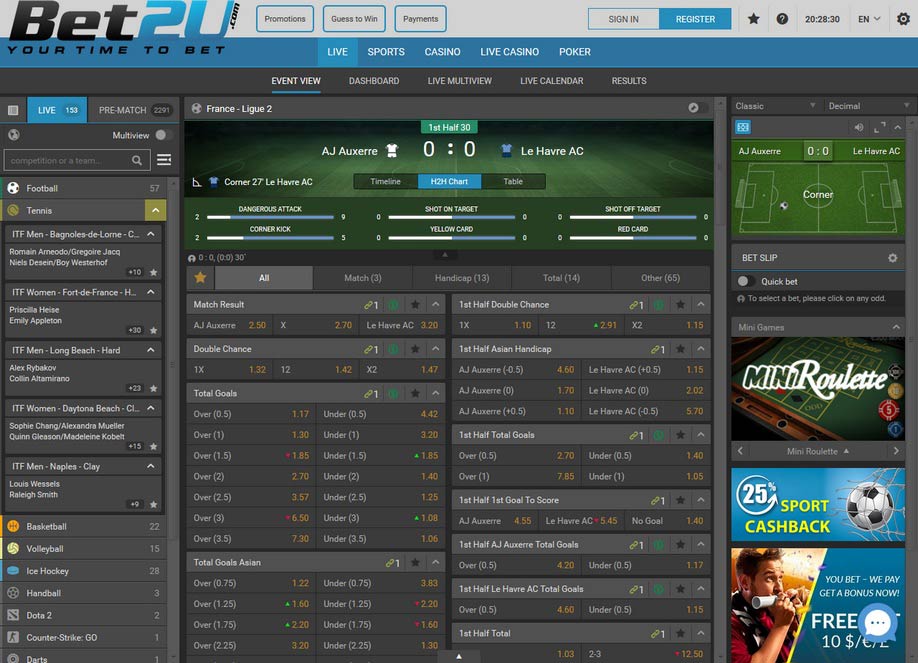Click the REGISTER button

point(695,19)
